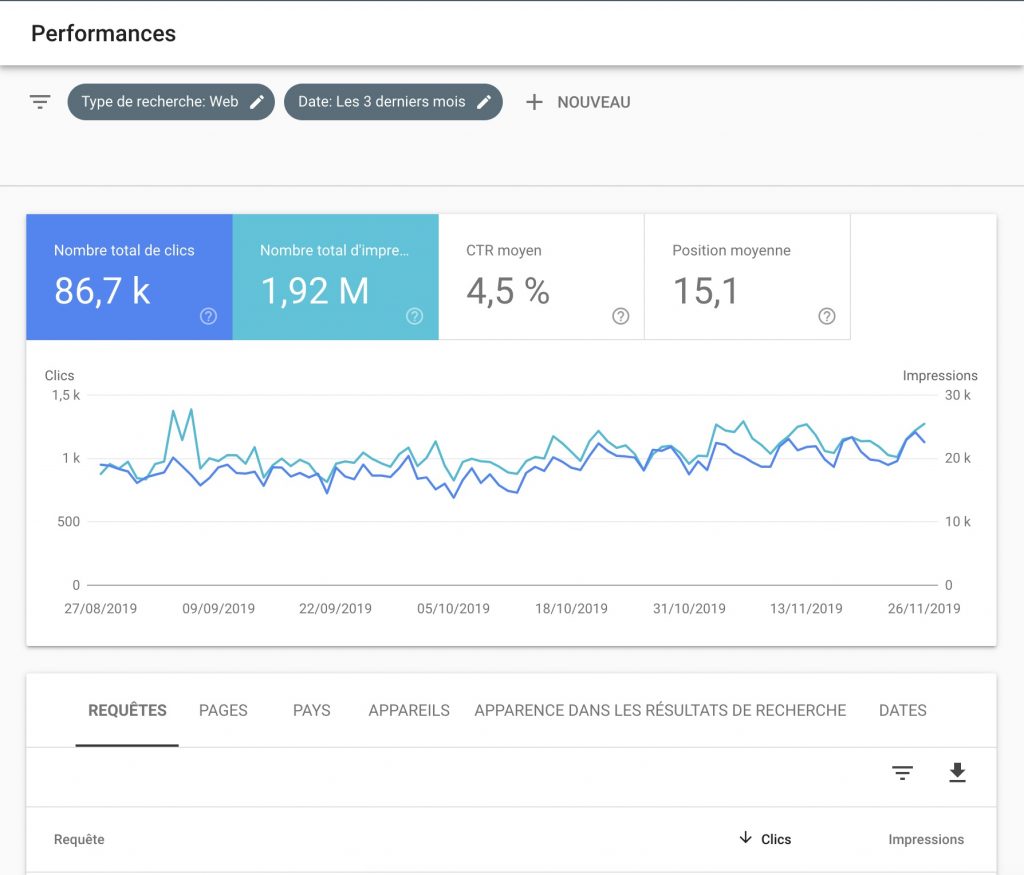
Task: Open help icon on total impressions card
Action: click(x=414, y=316)
